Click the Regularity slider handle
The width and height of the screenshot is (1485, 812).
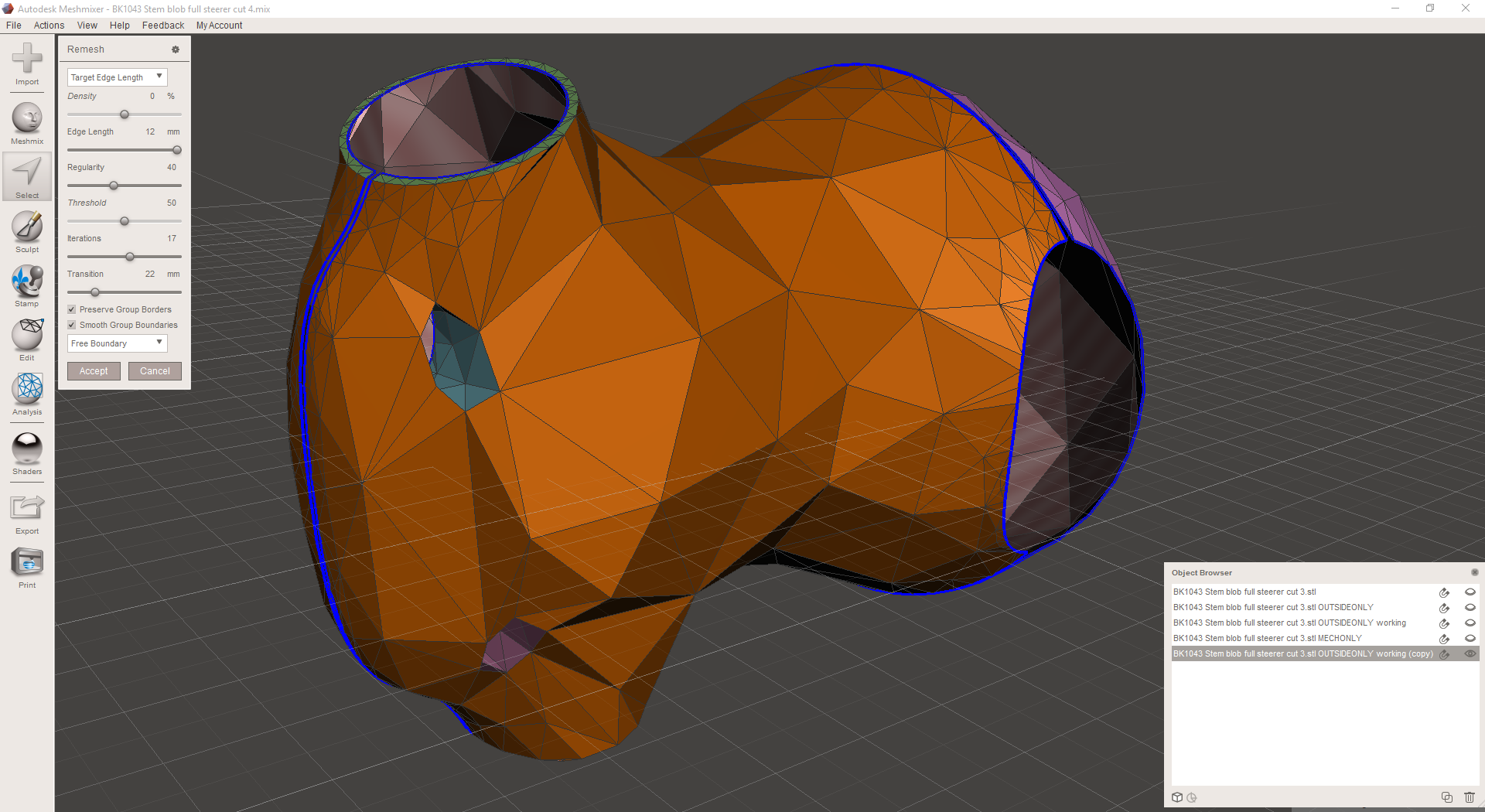click(114, 186)
